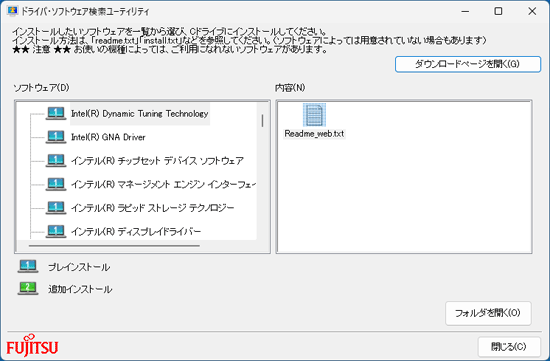
Task: Maximize the utility window
Action: pos(498,11)
